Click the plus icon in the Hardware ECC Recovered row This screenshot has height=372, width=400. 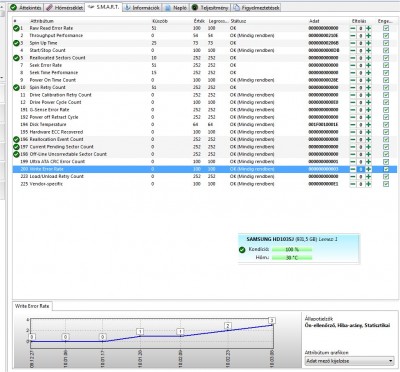point(368,132)
